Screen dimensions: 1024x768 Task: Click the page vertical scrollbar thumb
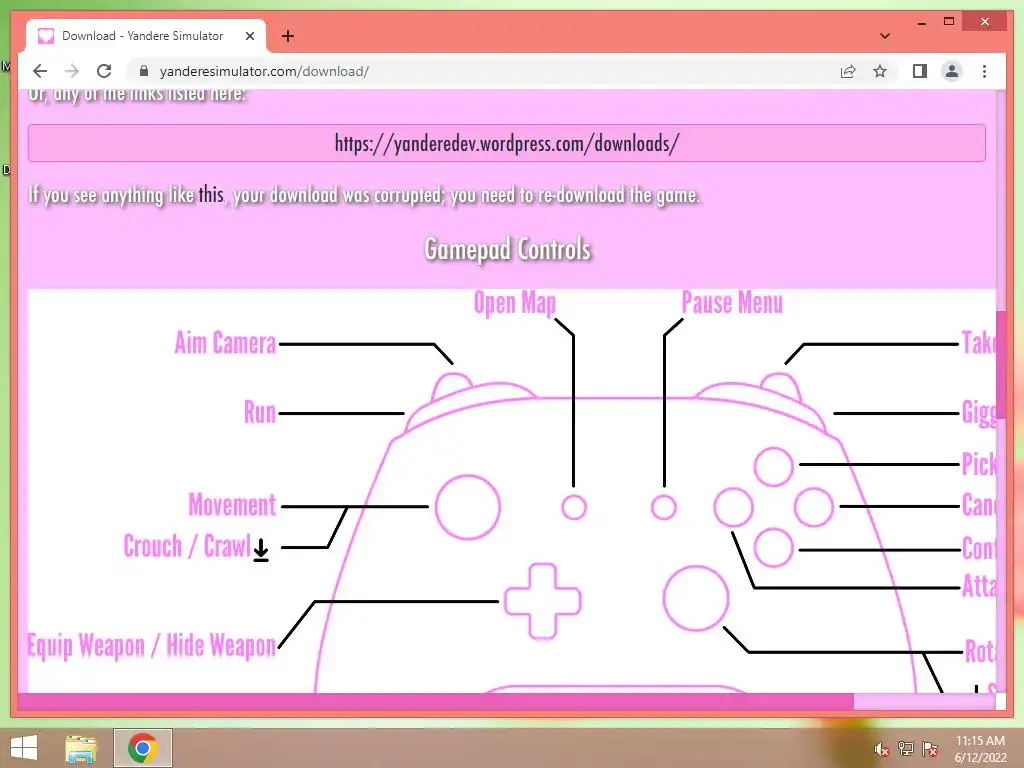[x=1000, y=366]
